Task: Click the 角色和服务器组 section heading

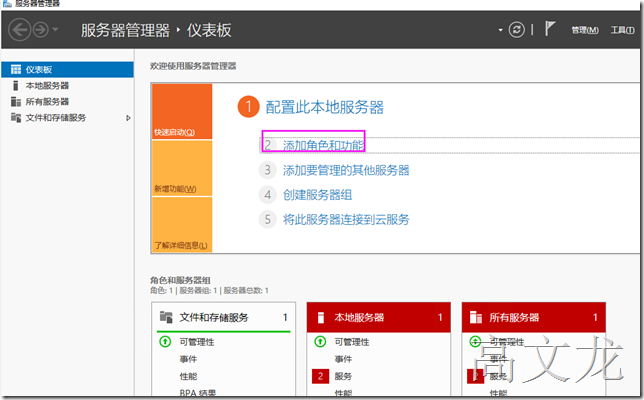Action: (180, 280)
